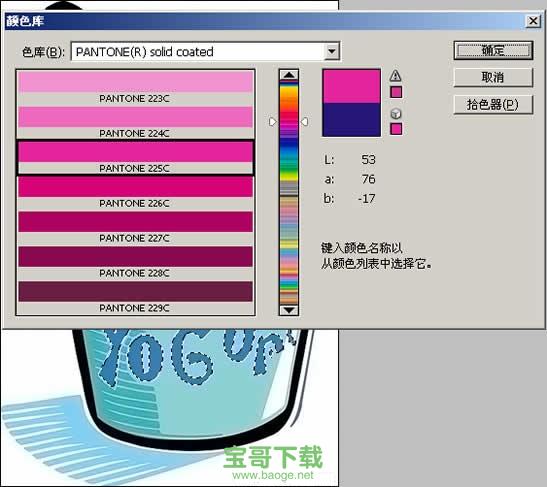Select the PANTONE 228C color
Image resolution: width=547 pixels, height=487 pixels.
pos(135,262)
